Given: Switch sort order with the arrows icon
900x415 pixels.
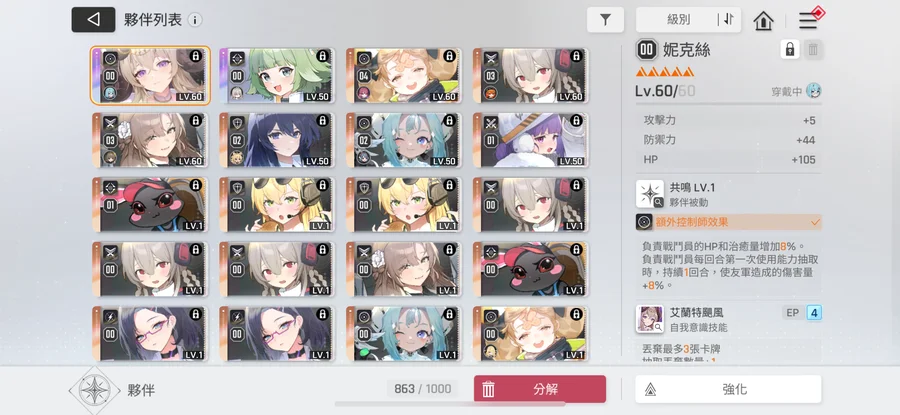Looking at the screenshot, I should coord(728,20).
